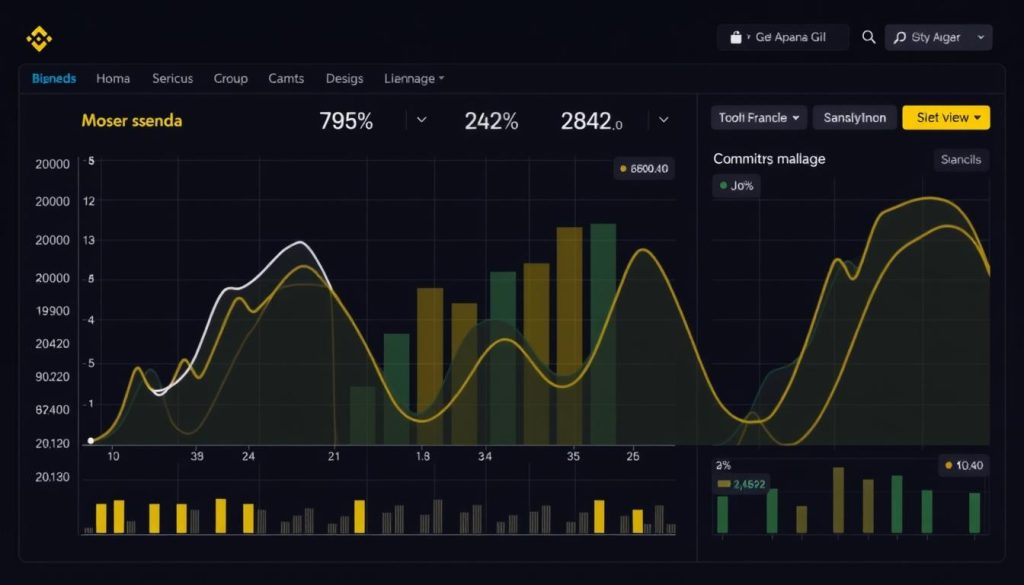Select the Bigneds tab
Viewport: 1024px width, 585px height.
54,78
